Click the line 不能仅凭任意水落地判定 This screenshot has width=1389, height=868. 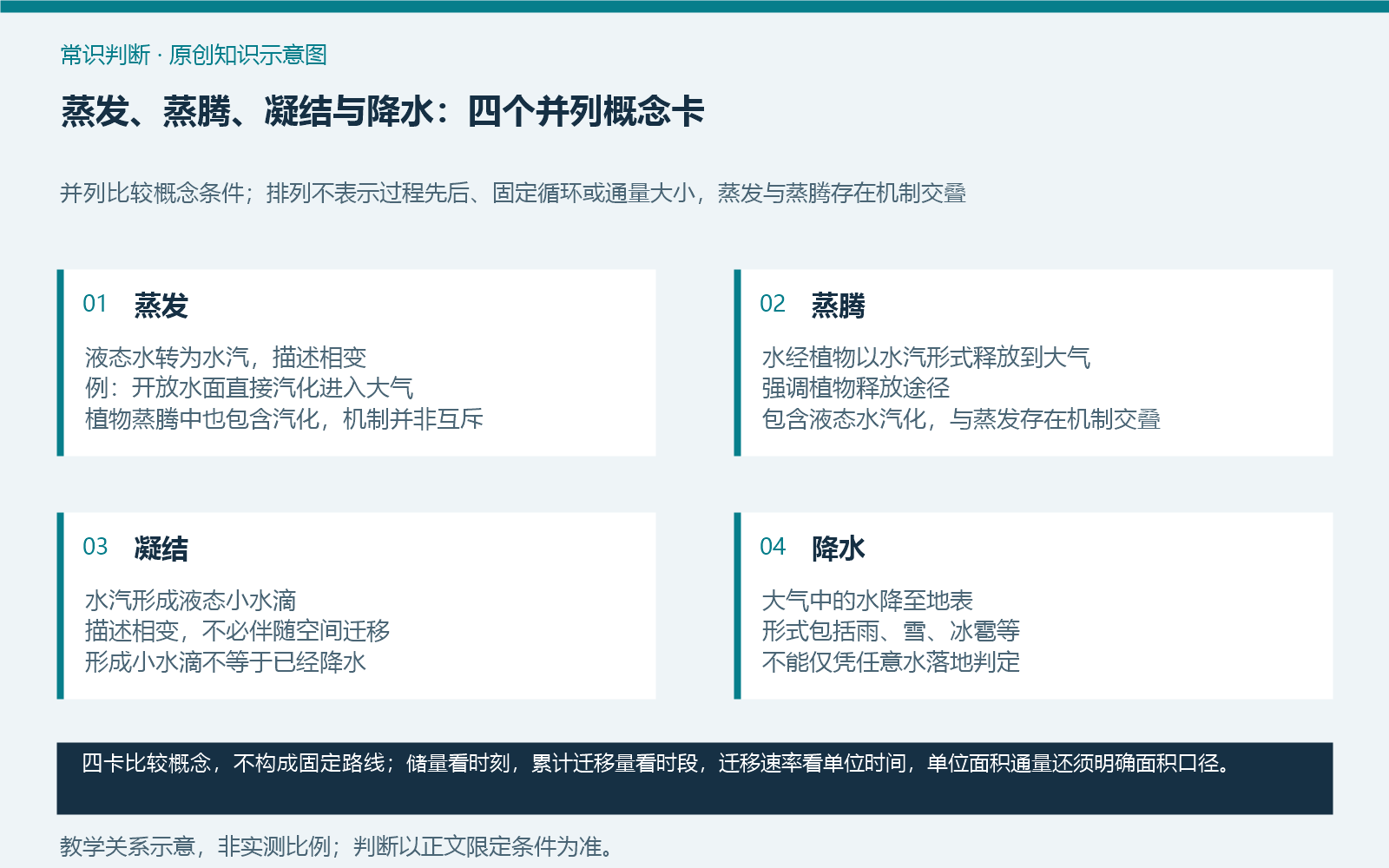click(x=891, y=662)
